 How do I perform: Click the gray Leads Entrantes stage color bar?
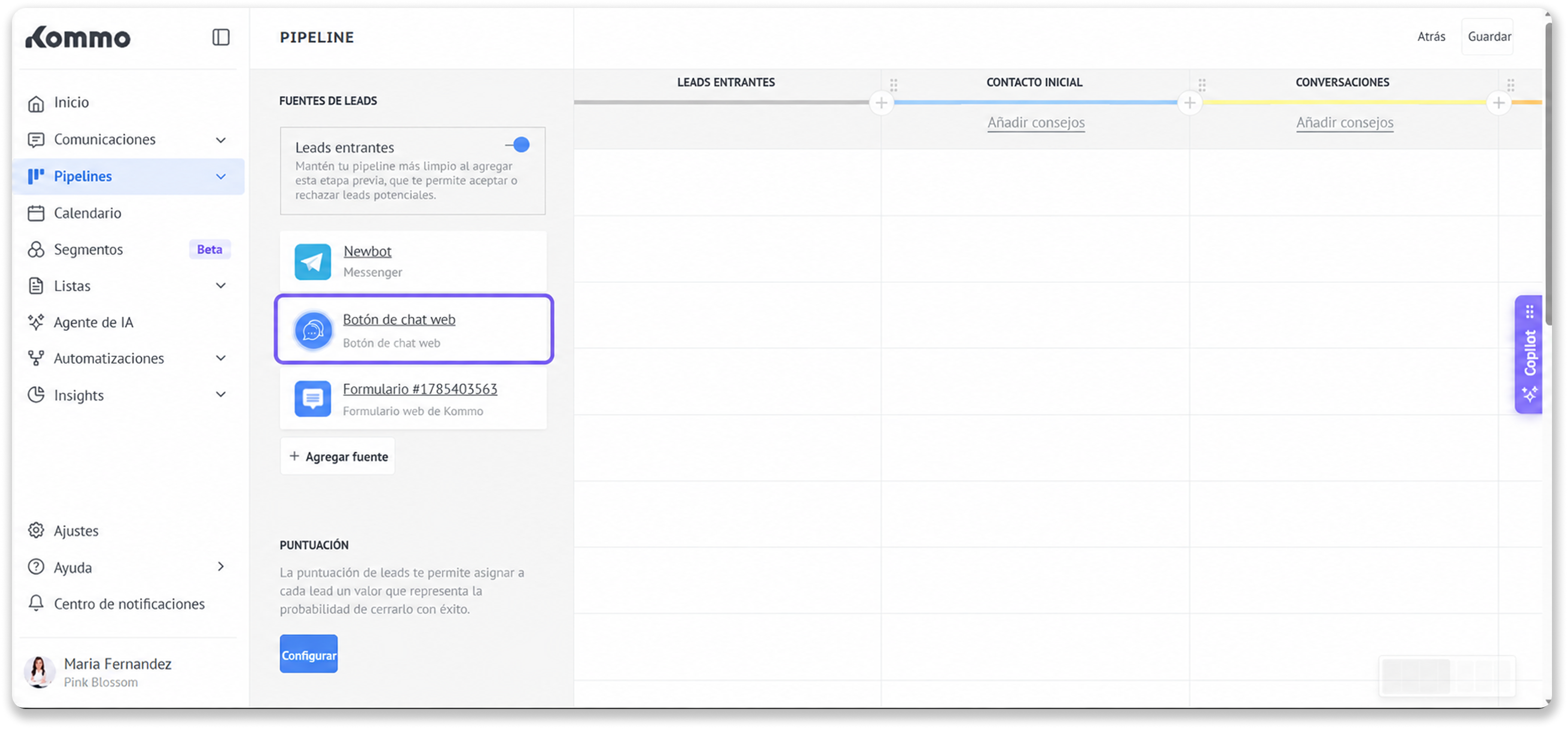click(x=722, y=102)
